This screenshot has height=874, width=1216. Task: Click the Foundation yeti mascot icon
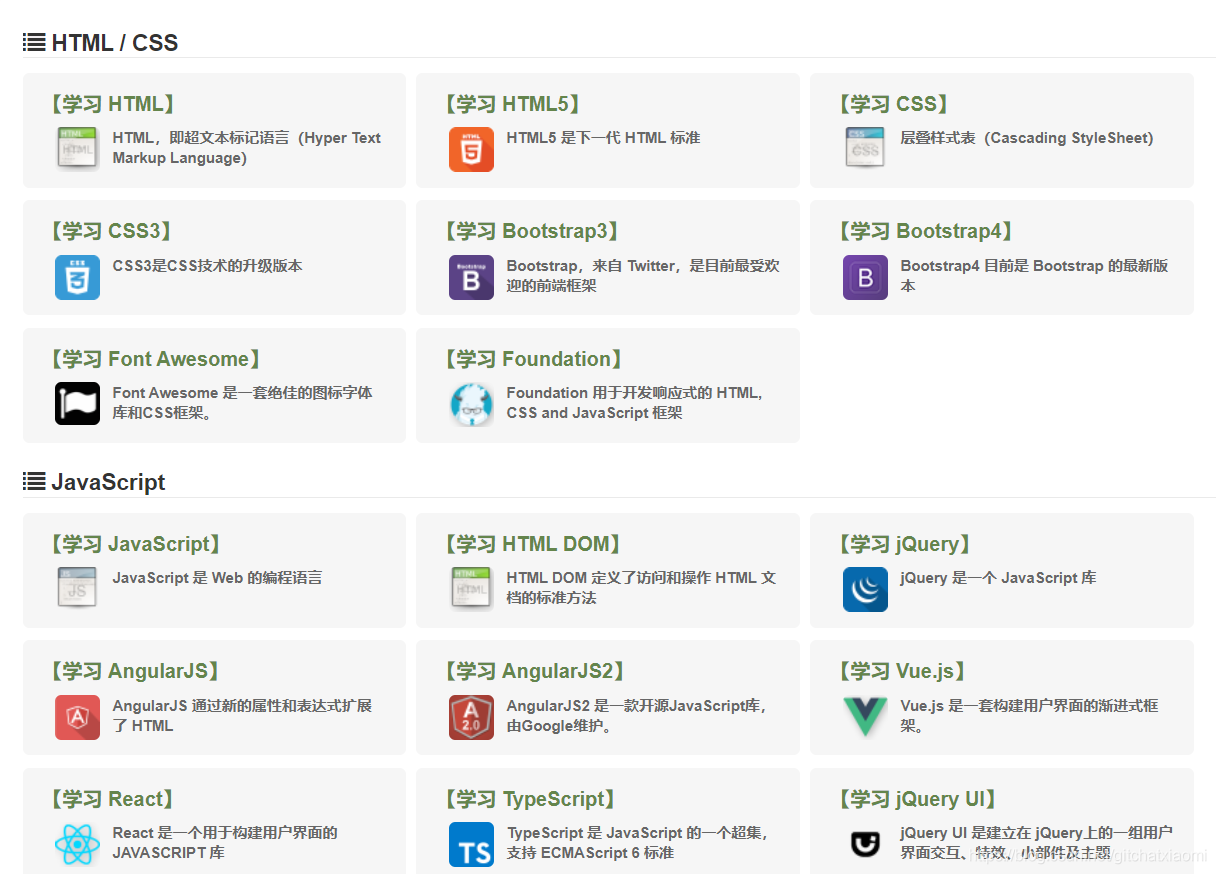click(x=471, y=404)
